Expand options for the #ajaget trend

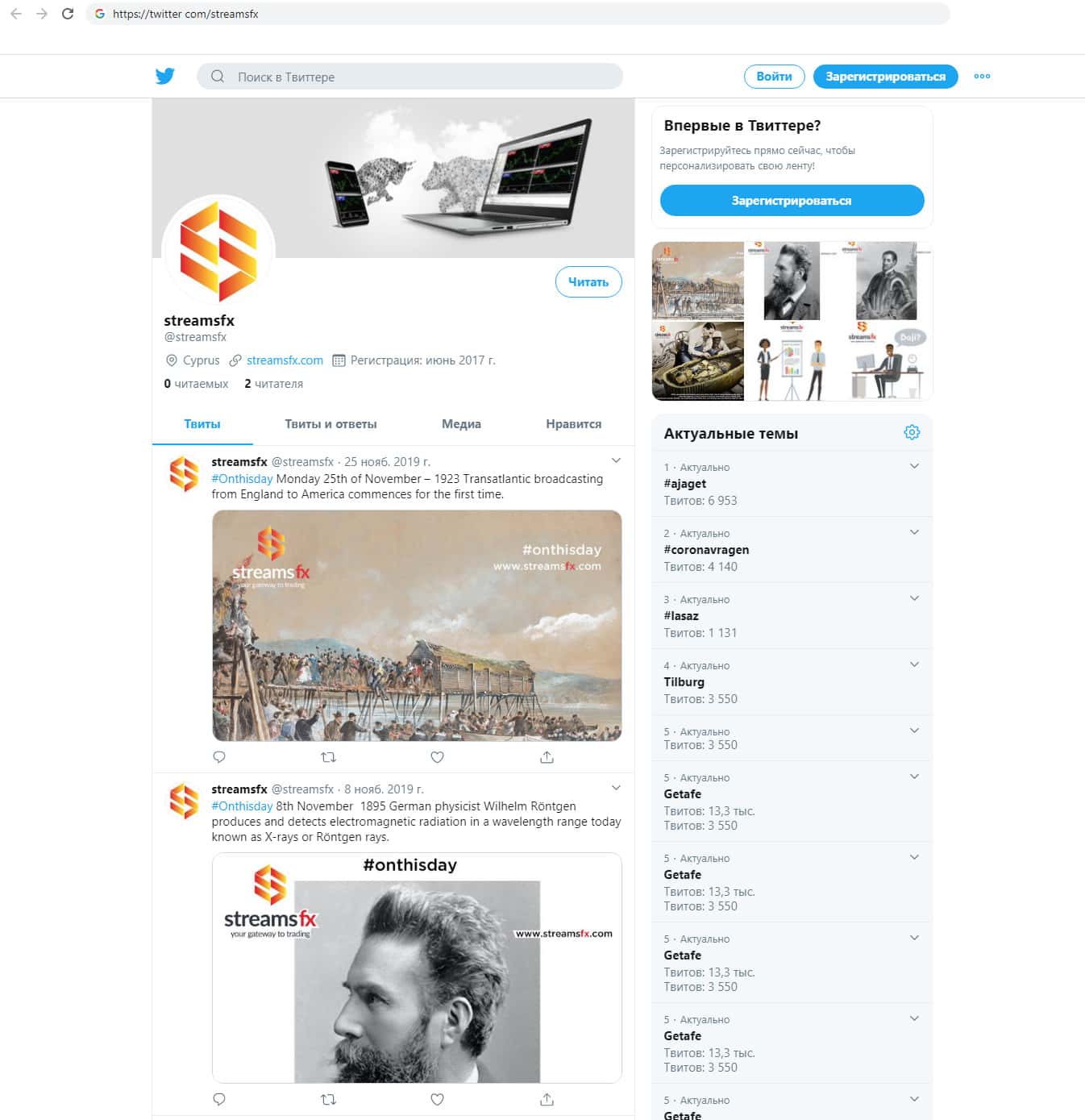pyautogui.click(x=914, y=466)
